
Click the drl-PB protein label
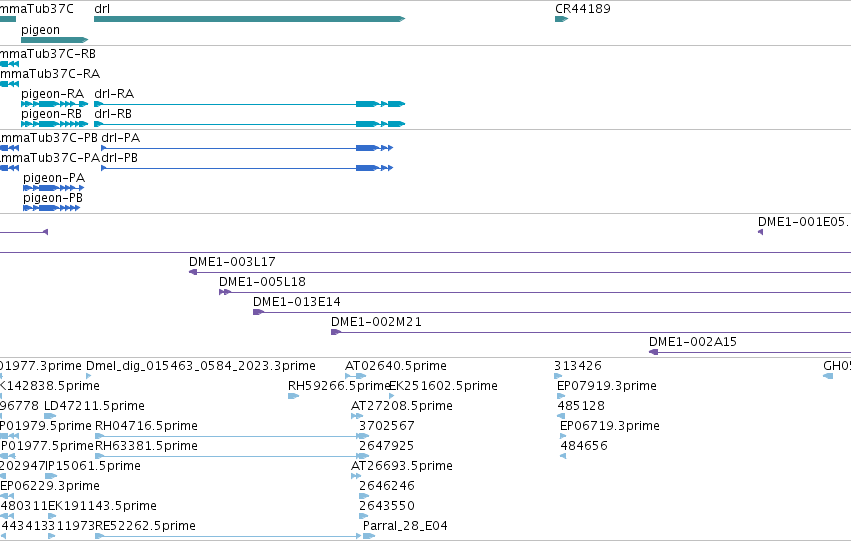tap(119, 158)
